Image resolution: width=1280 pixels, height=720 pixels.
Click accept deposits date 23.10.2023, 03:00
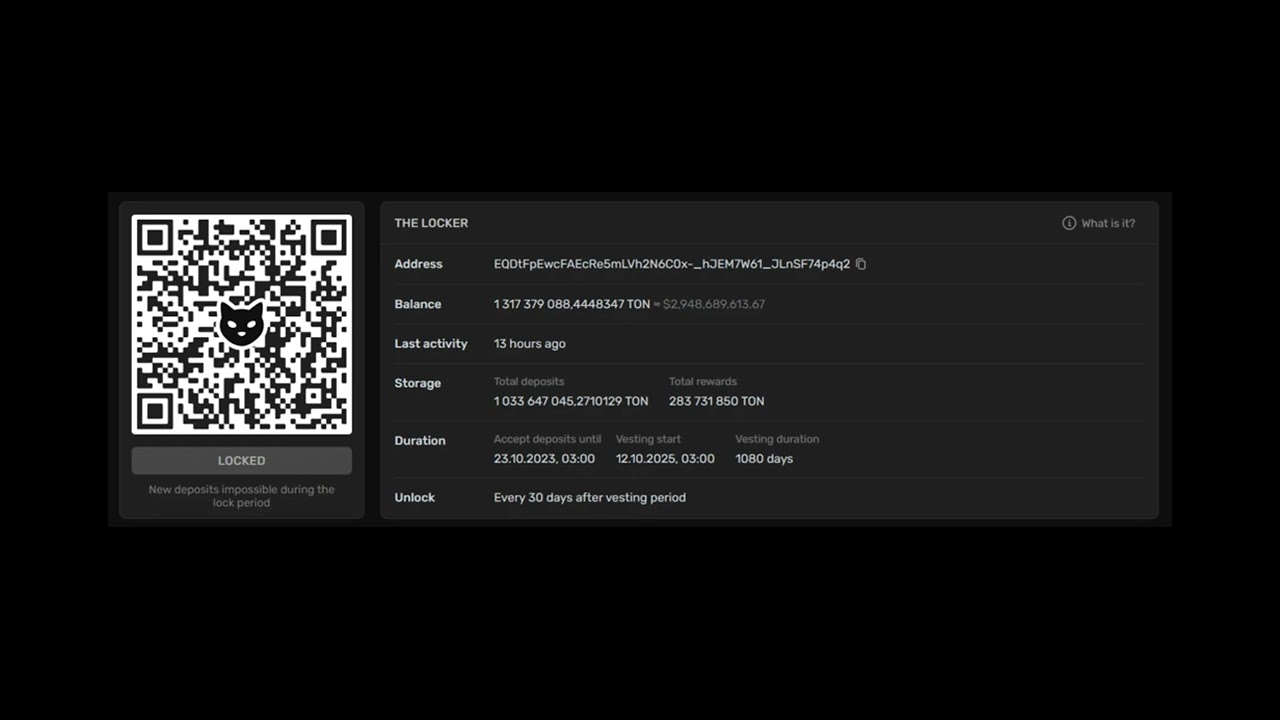pos(544,459)
